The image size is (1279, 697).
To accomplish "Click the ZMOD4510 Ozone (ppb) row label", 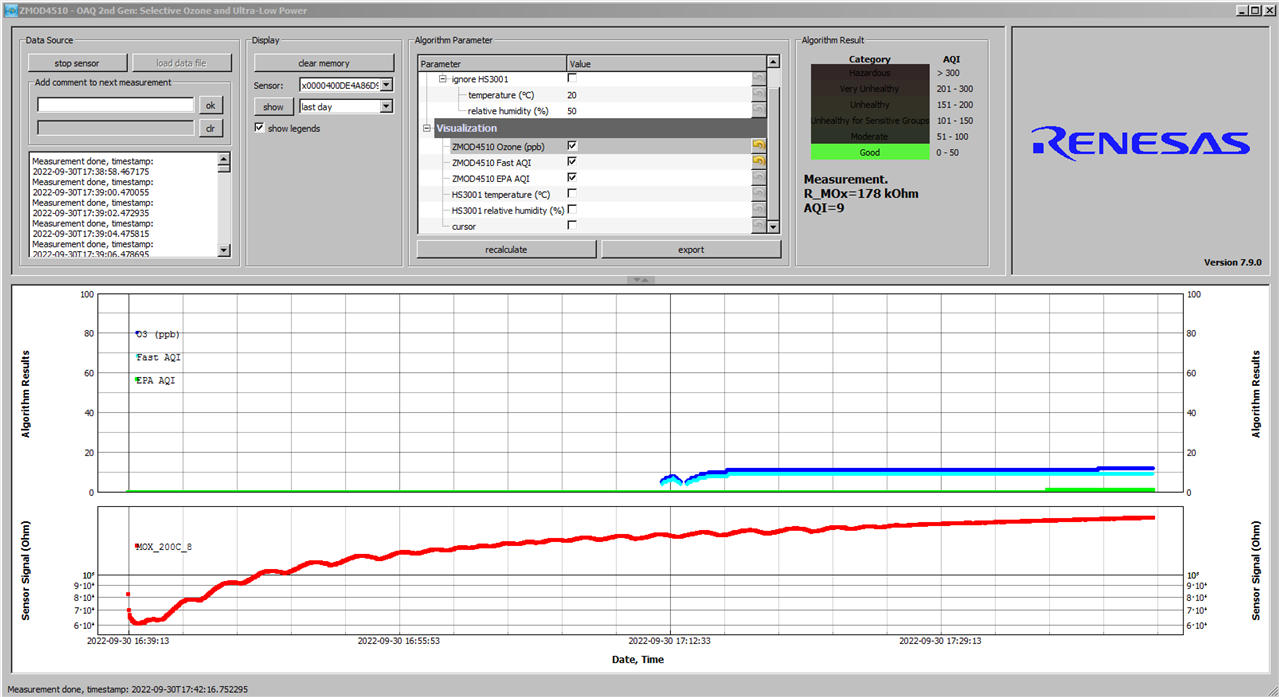I will click(498, 146).
